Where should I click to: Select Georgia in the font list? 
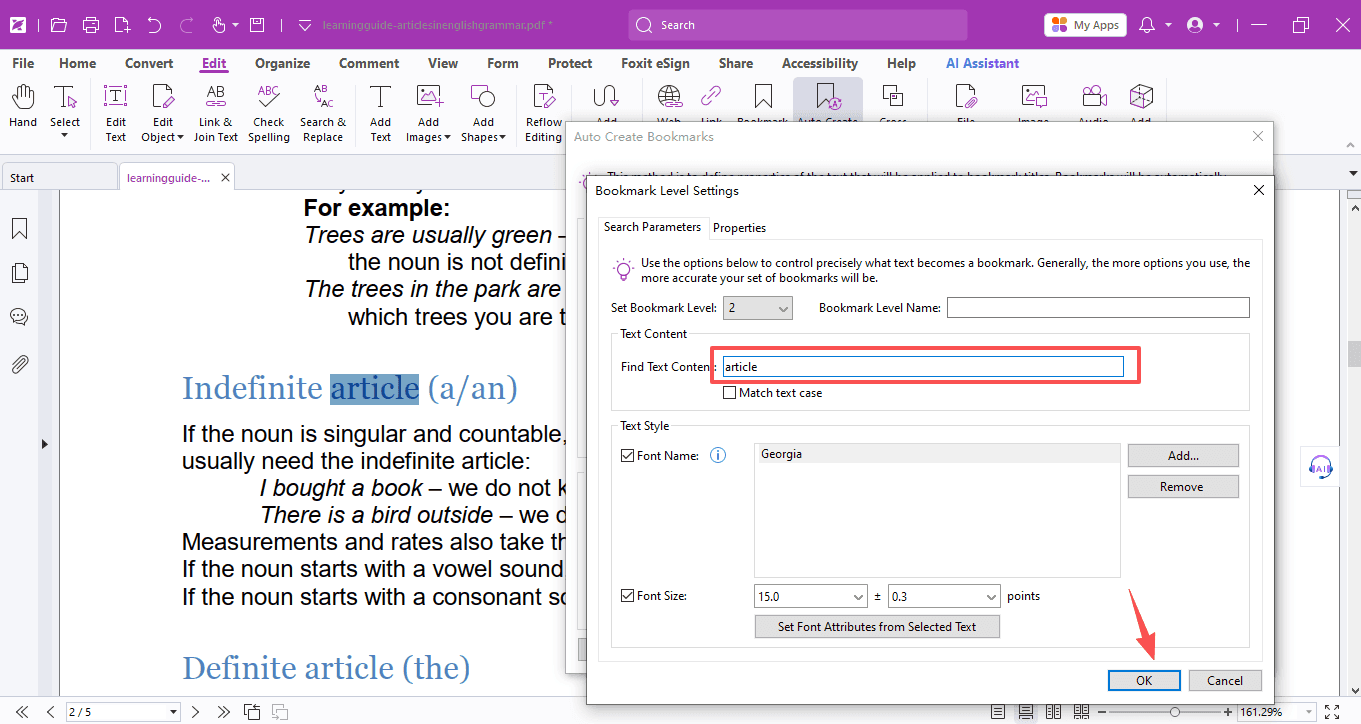936,454
